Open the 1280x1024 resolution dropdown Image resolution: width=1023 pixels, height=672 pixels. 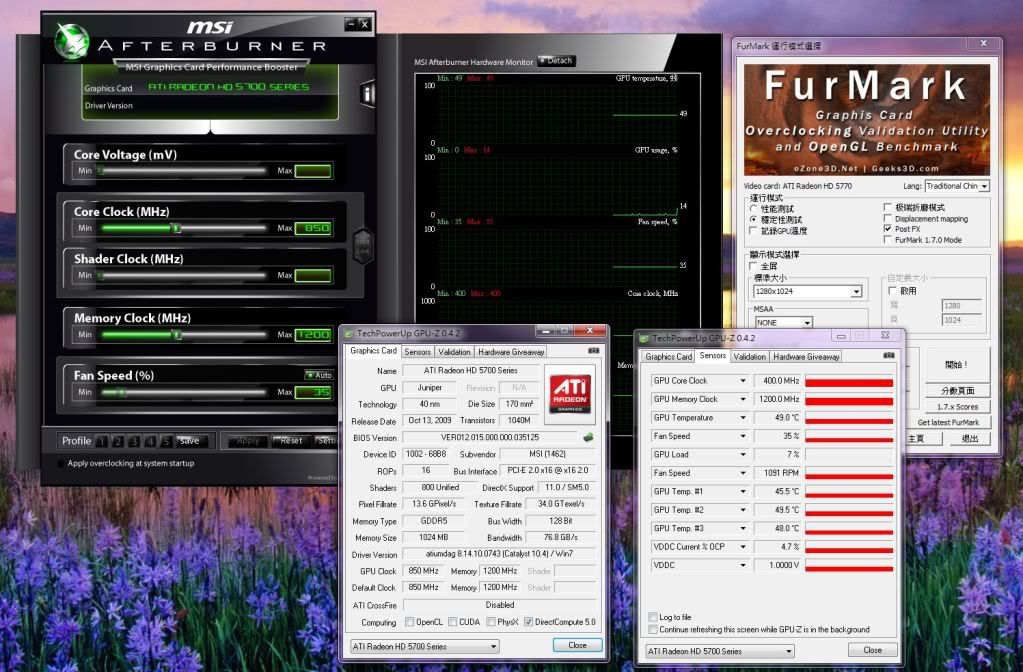coord(856,292)
